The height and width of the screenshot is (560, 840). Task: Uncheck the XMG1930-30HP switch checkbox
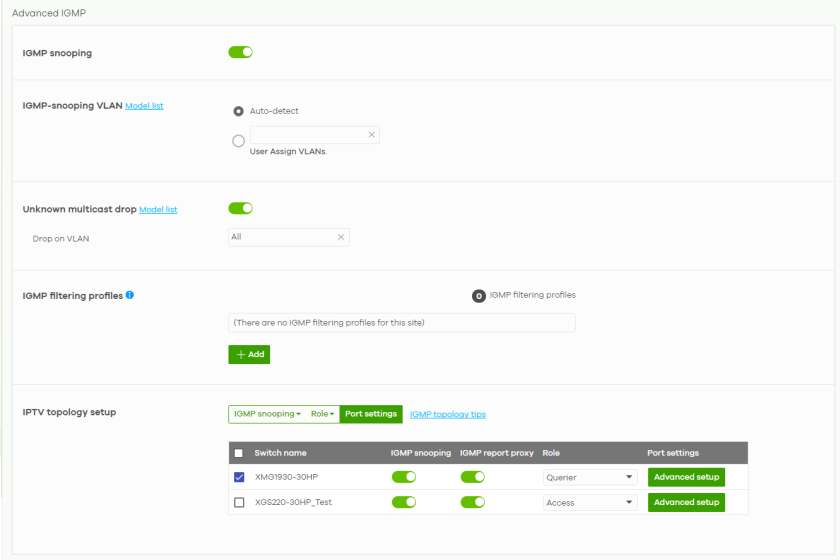(x=239, y=477)
